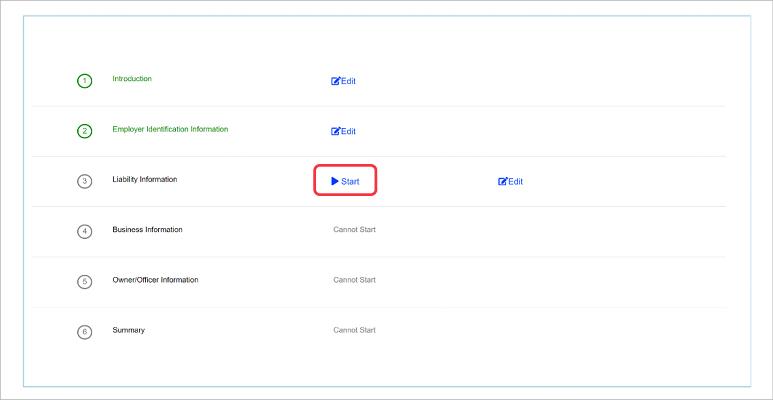Click Cannot Start beside Business Information
Viewport: 773px width, 400px height.
(x=354, y=230)
